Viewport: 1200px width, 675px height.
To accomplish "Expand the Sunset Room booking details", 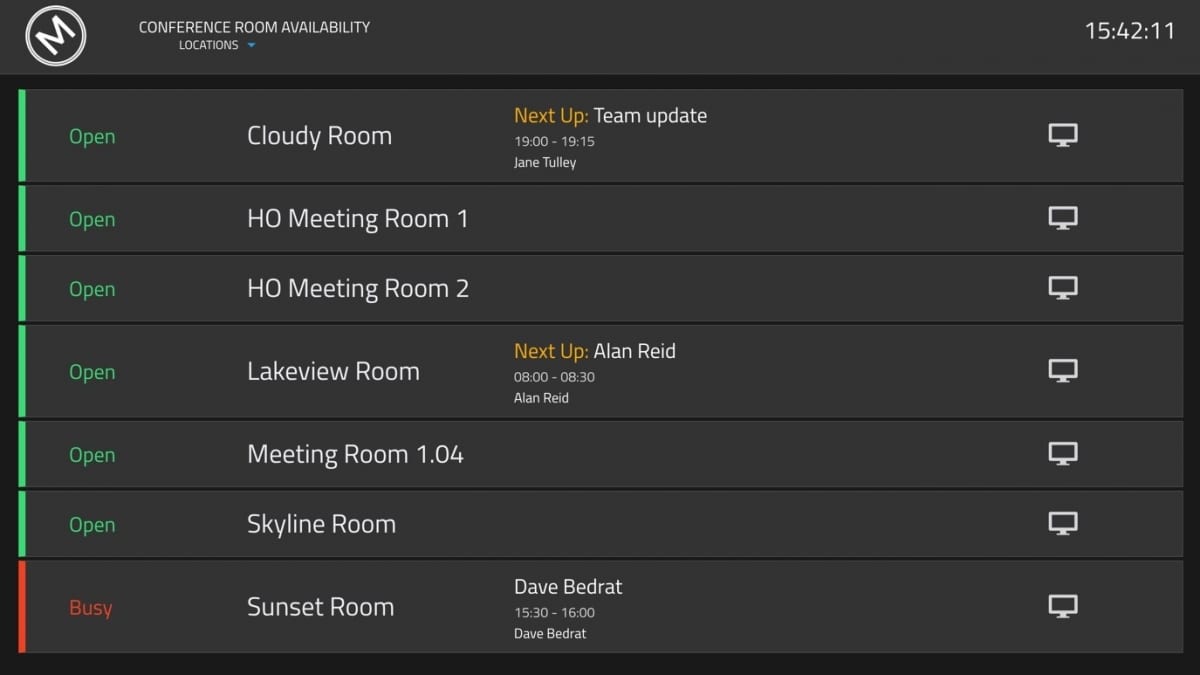I will click(x=568, y=606).
